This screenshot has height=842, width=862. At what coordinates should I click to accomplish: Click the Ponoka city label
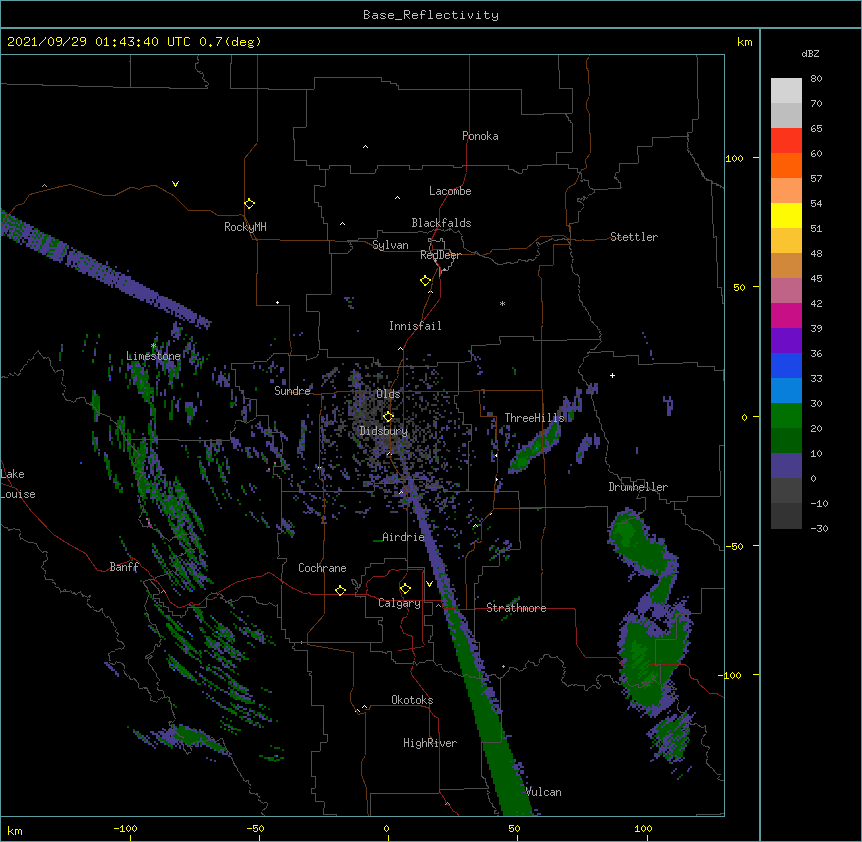coord(480,136)
